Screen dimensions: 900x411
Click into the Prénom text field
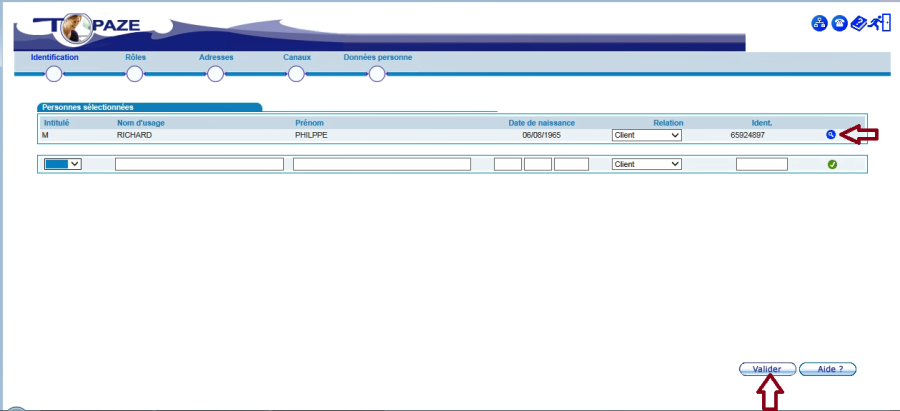[382, 164]
